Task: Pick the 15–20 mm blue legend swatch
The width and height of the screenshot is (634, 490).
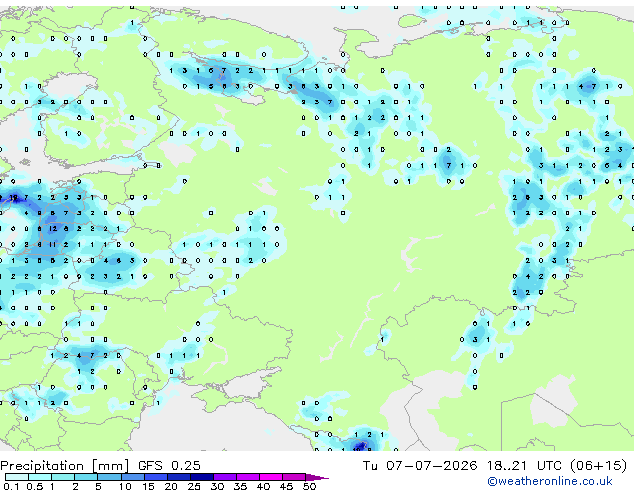Action: [156, 477]
